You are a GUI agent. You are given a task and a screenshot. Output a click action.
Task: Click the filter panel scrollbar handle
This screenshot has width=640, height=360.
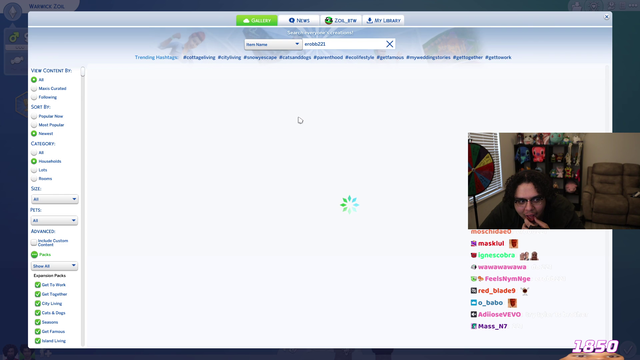coord(82,72)
